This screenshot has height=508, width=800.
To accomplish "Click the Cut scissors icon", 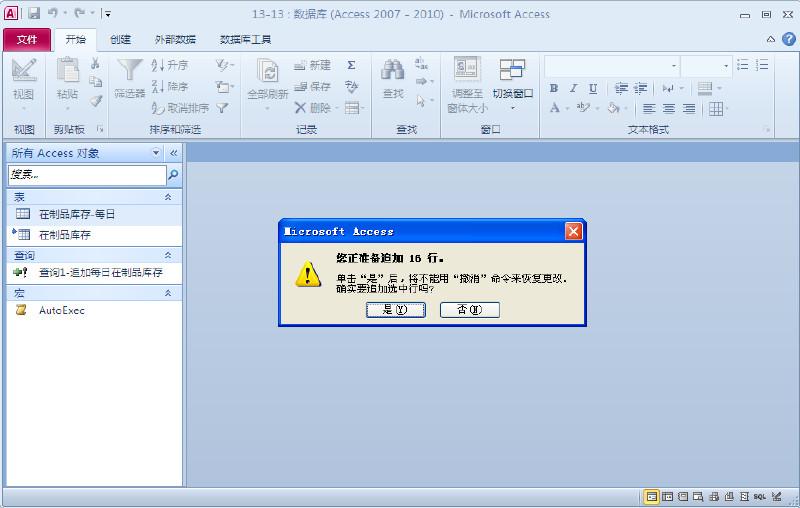I will click(95, 64).
